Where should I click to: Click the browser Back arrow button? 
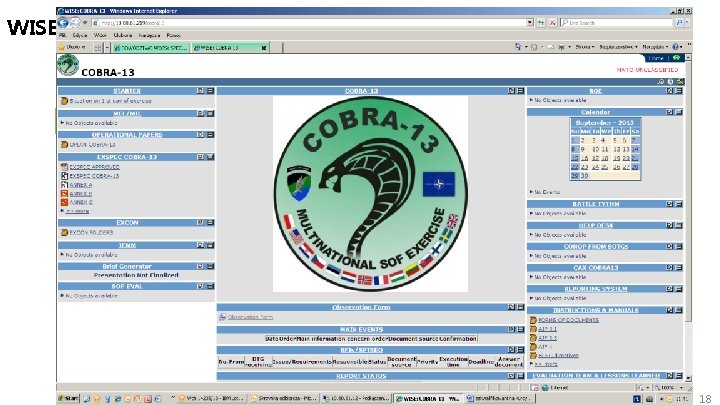(x=63, y=22)
